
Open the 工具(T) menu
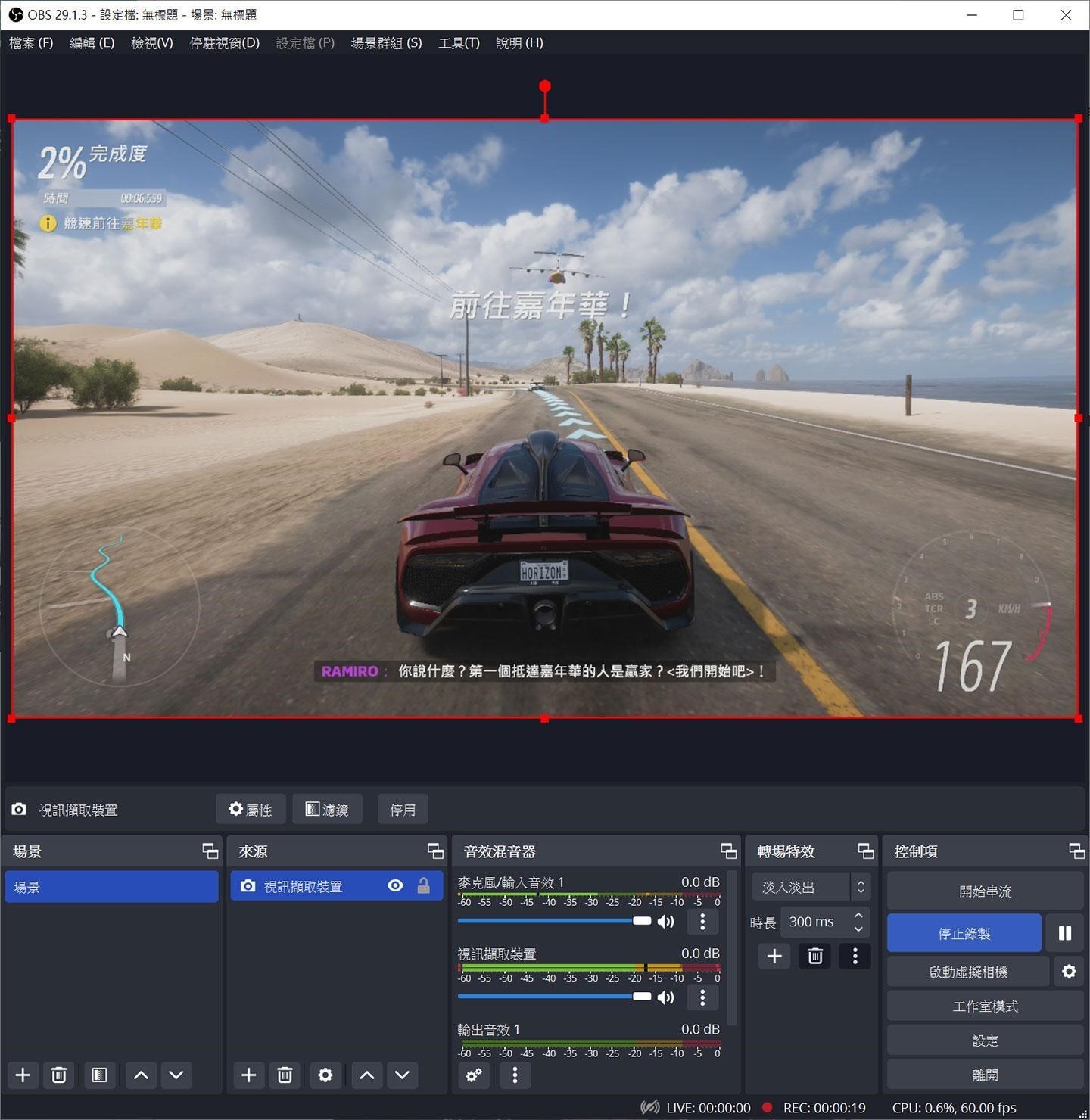459,43
